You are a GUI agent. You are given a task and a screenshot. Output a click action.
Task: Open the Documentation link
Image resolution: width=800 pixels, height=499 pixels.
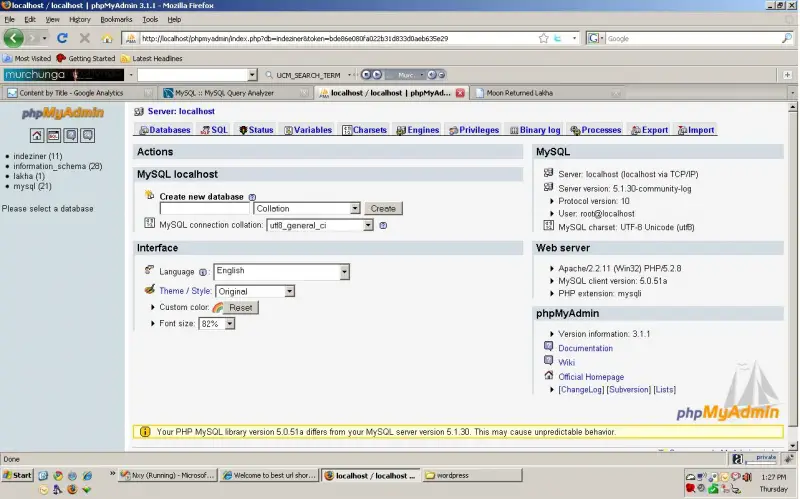click(x=585, y=348)
